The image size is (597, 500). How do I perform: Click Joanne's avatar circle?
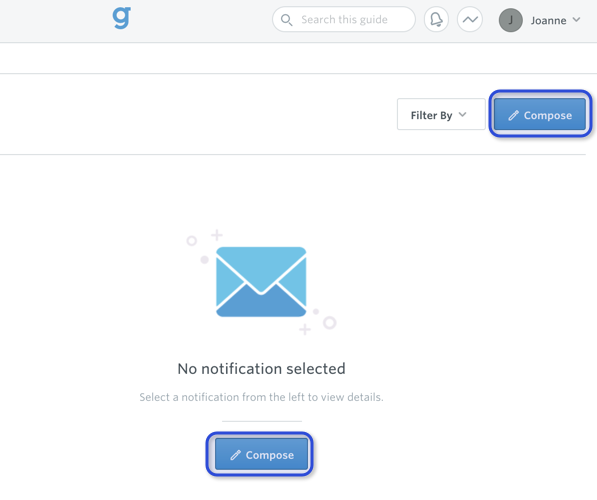pyautogui.click(x=511, y=20)
